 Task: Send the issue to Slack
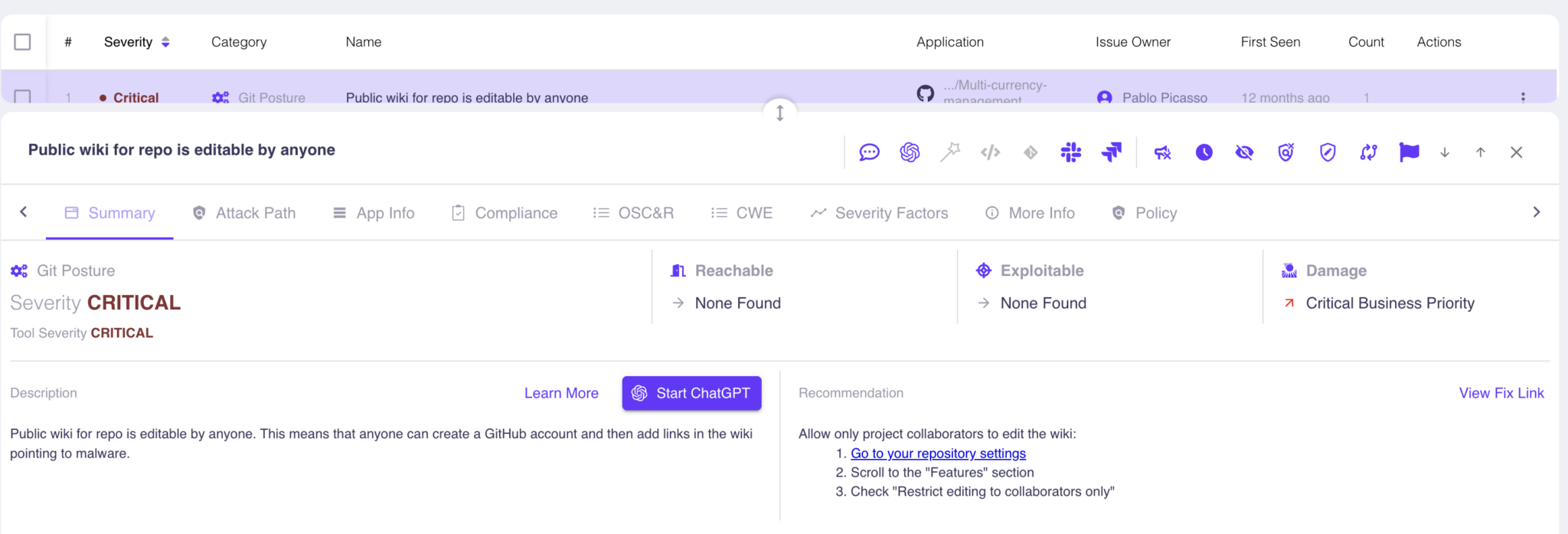tap(1070, 152)
